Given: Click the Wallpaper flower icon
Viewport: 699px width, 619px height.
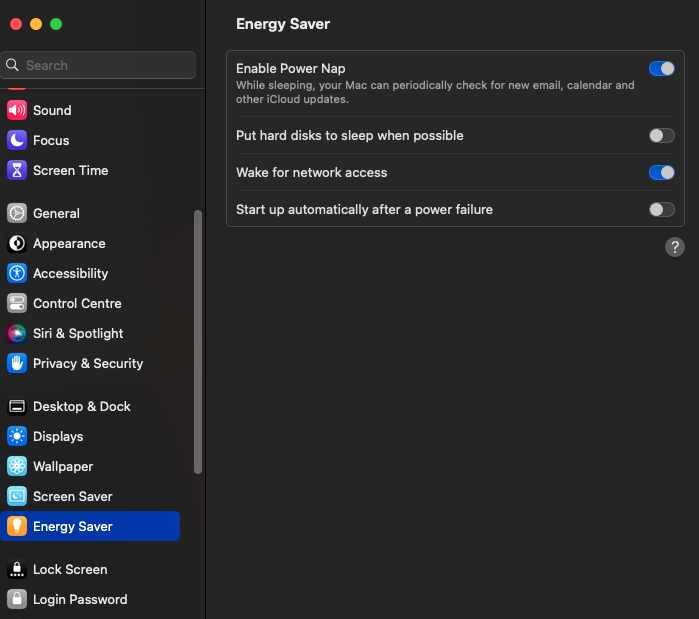Looking at the screenshot, I should [17, 467].
